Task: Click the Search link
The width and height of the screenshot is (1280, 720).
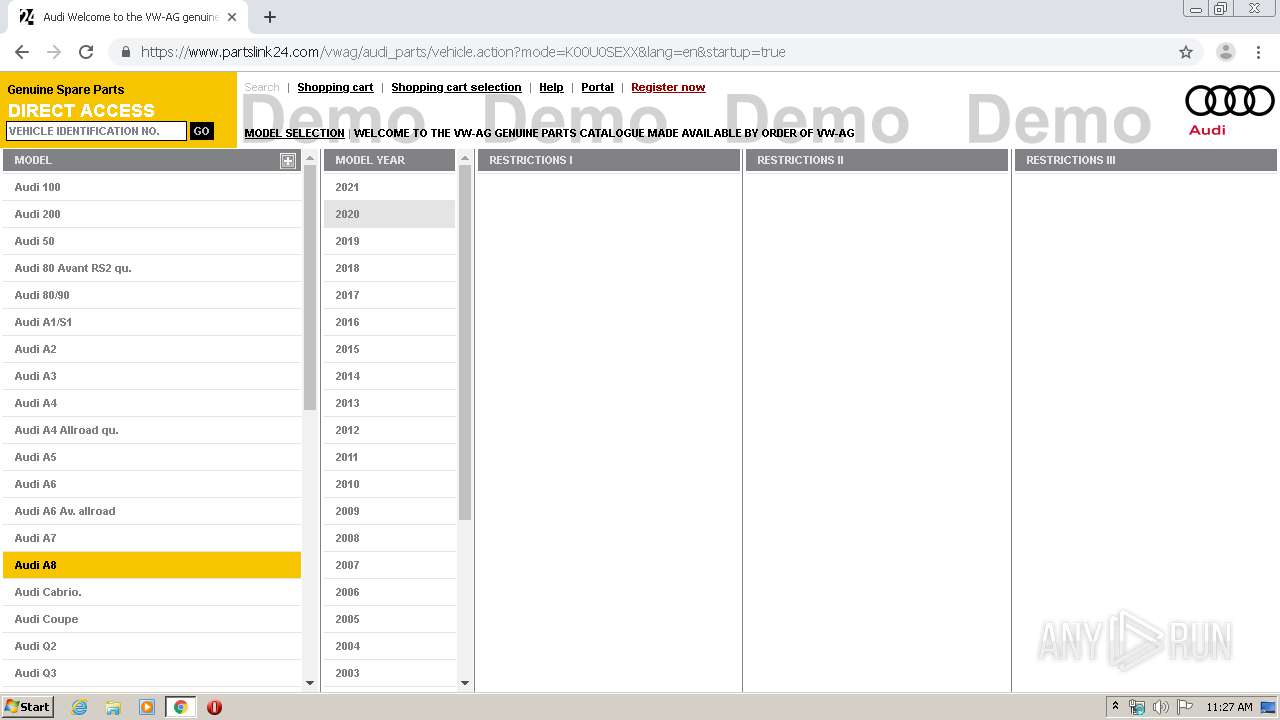Action: (x=262, y=87)
